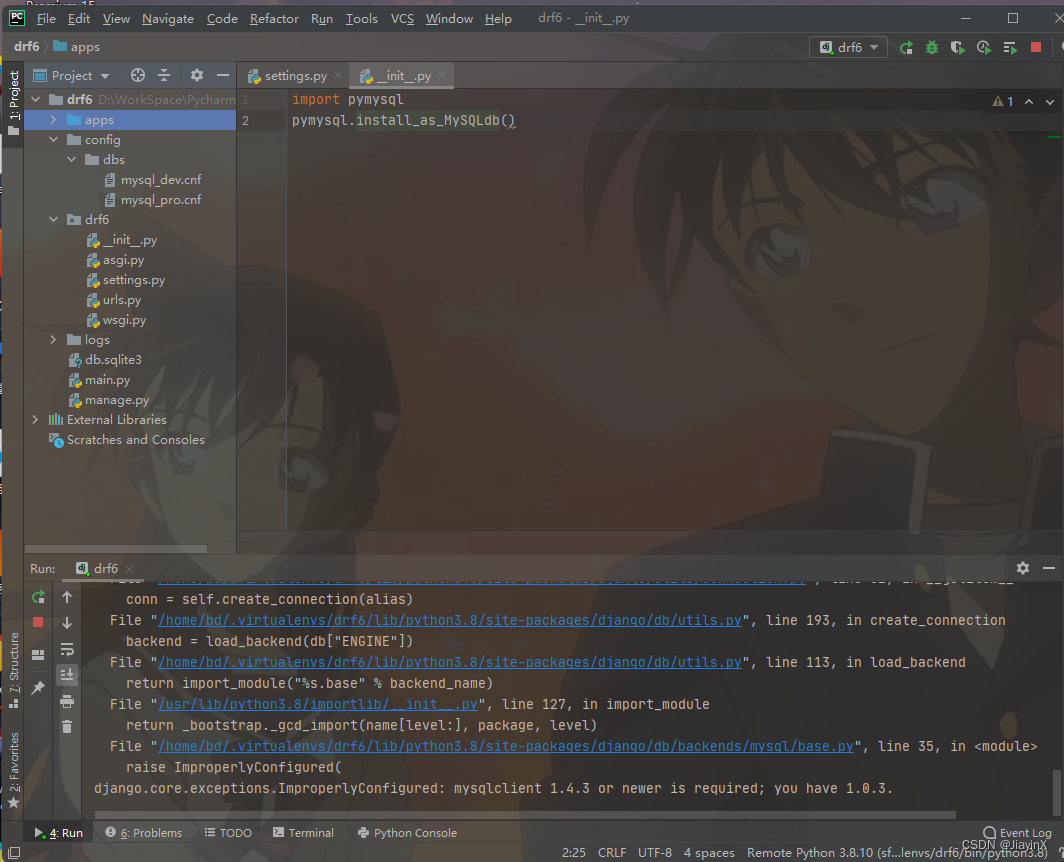Toggle the tool window quick-access icon
Image resolution: width=1064 pixels, height=862 pixels.
click(x=14, y=852)
